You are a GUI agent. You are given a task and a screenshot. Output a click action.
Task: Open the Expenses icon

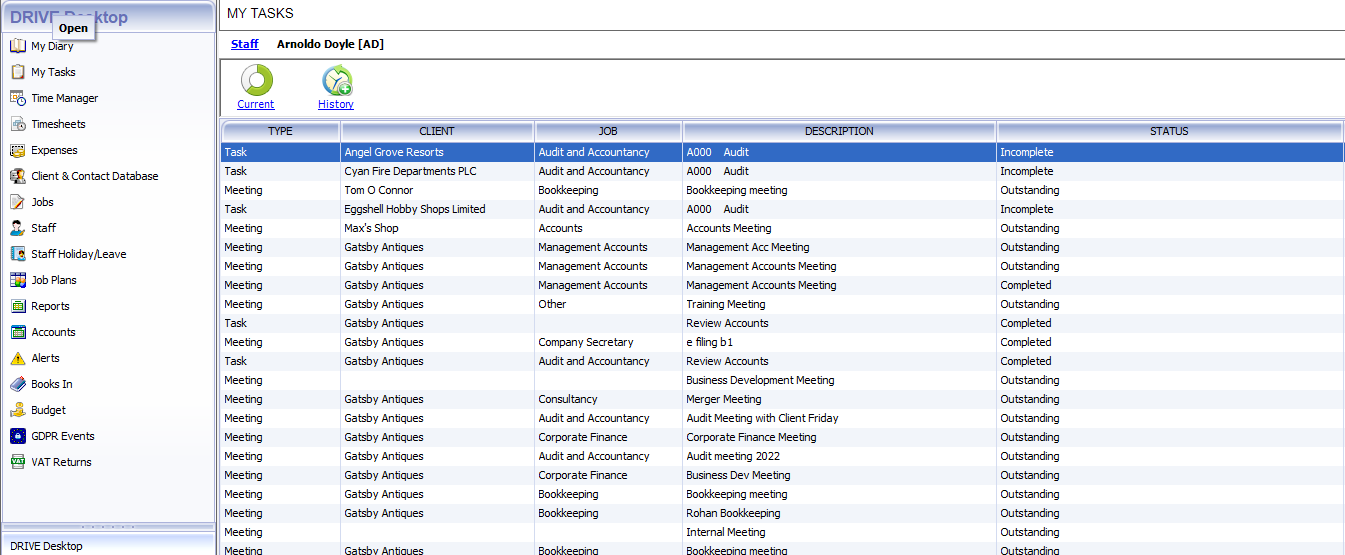tap(17, 150)
